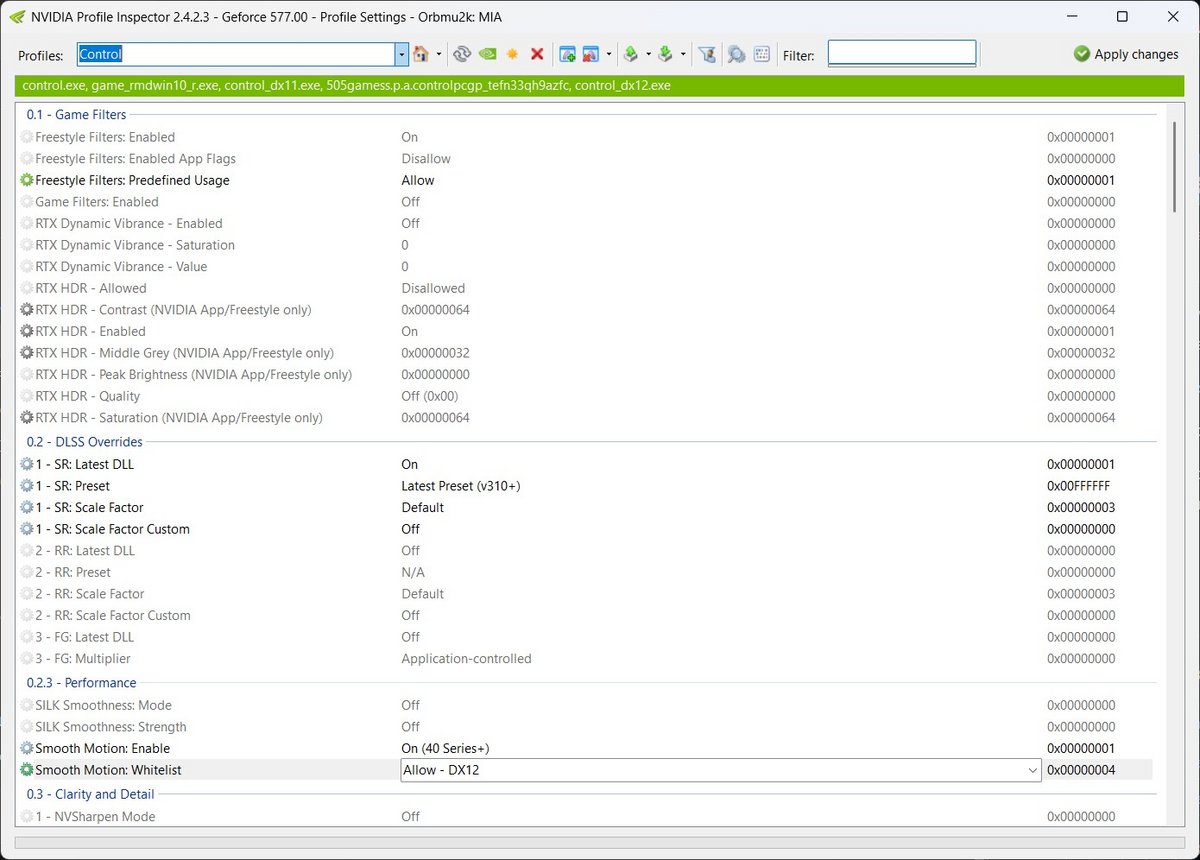Select 2 - RR: Scale Factor Custom row
1200x860 pixels.
[x=586, y=616]
